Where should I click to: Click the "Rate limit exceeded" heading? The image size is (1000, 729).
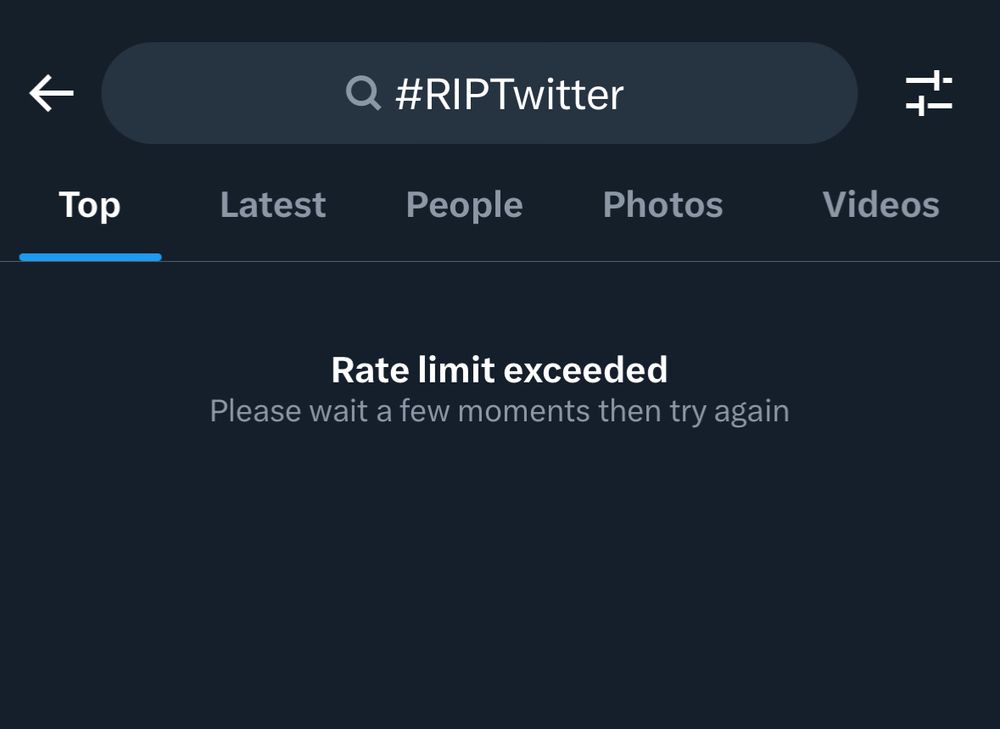[x=499, y=370]
